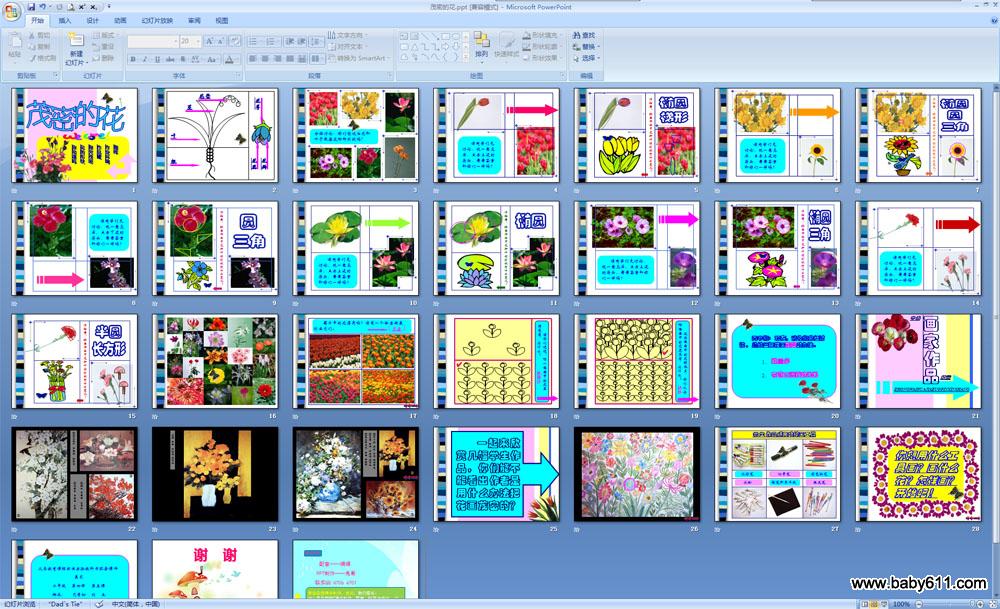
Task: Click the "Dad's Tie" theme name in status bar
Action: [x=66, y=604]
